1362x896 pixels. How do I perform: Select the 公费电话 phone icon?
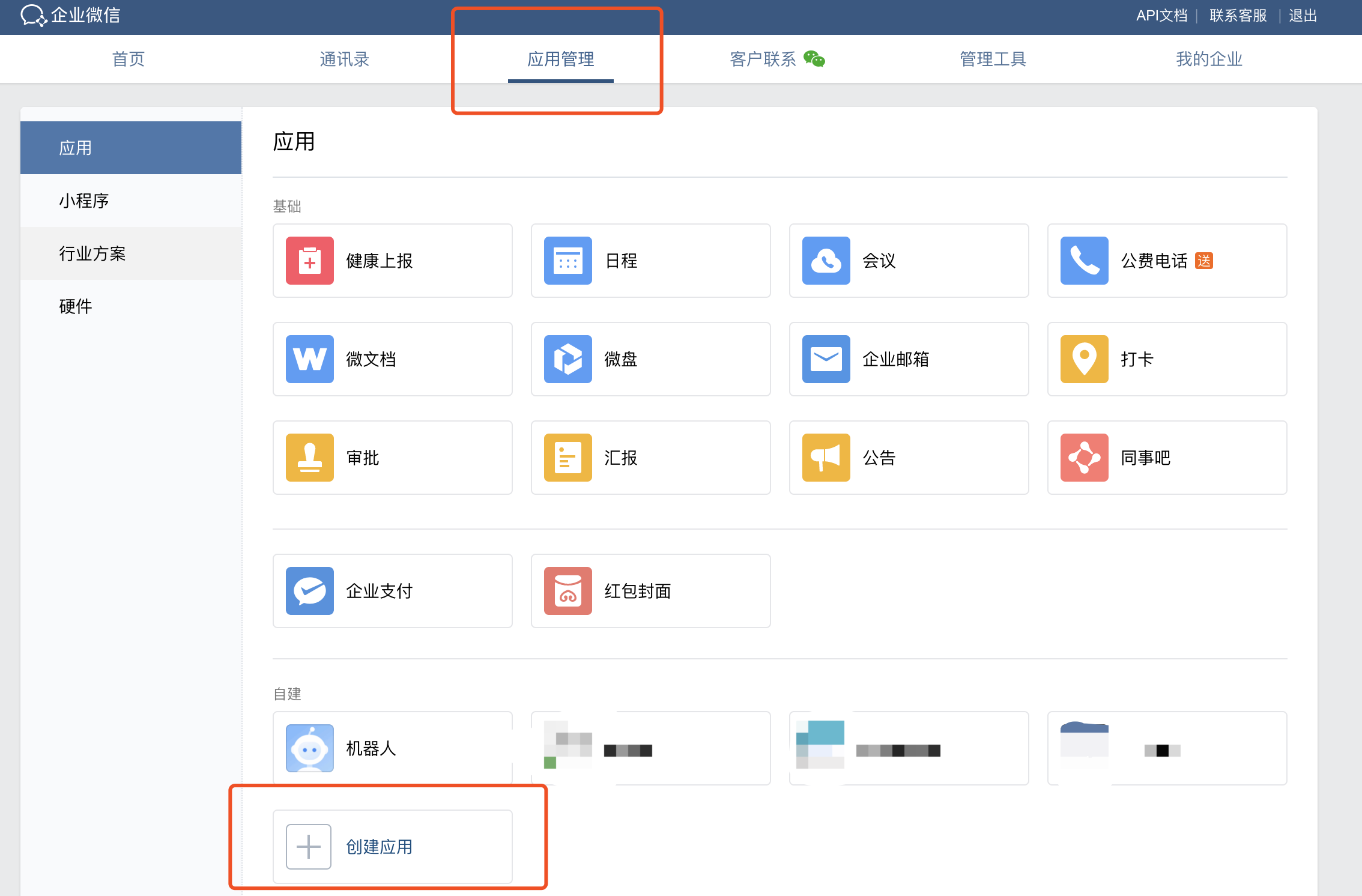(1084, 261)
